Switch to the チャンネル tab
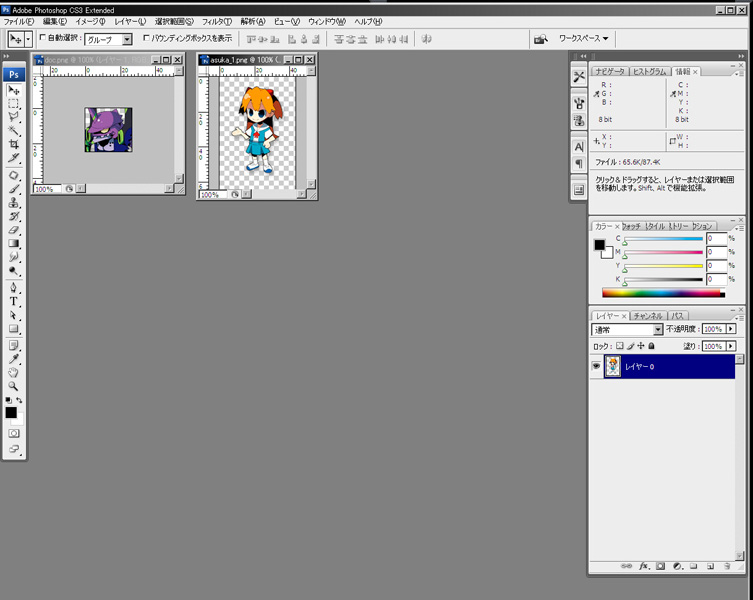This screenshot has height=600, width=753. [x=647, y=316]
